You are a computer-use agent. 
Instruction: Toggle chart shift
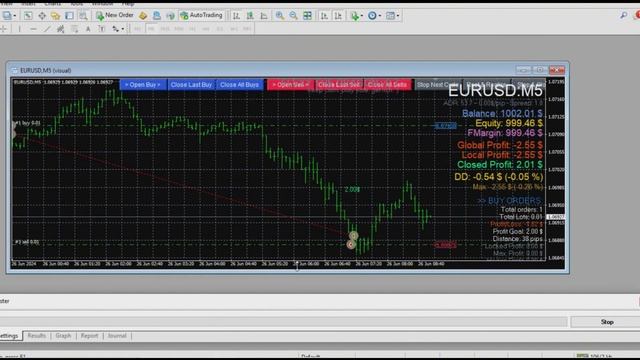[x=338, y=16]
